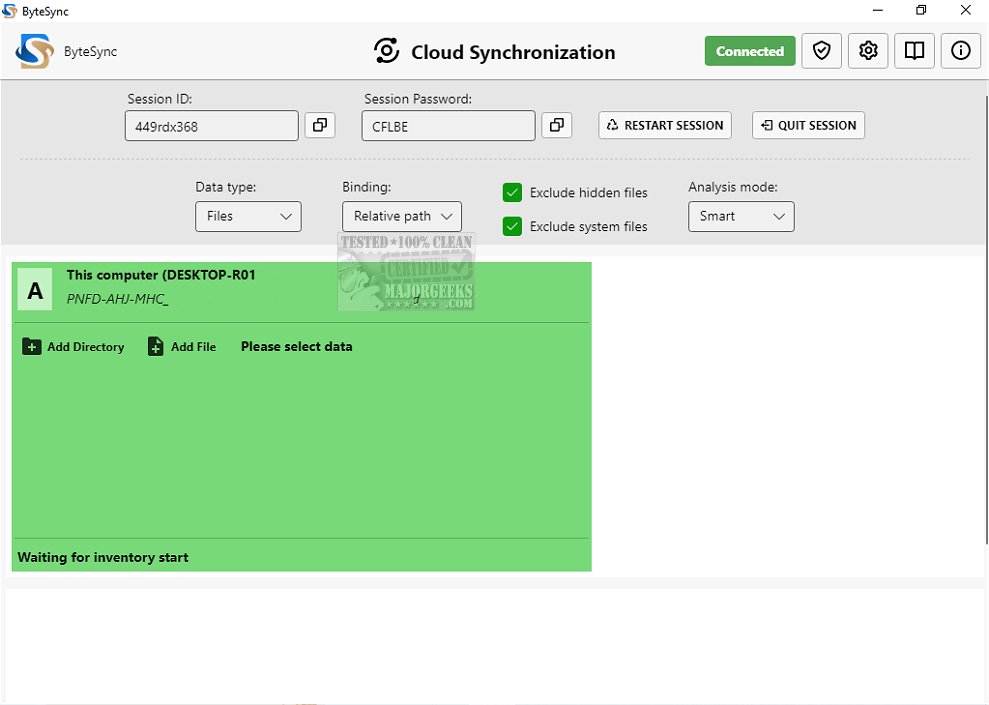Viewport: 989px width, 705px height.
Task: Click the PNFD-AHJ-MHC_ identifier text
Action: pos(117,299)
